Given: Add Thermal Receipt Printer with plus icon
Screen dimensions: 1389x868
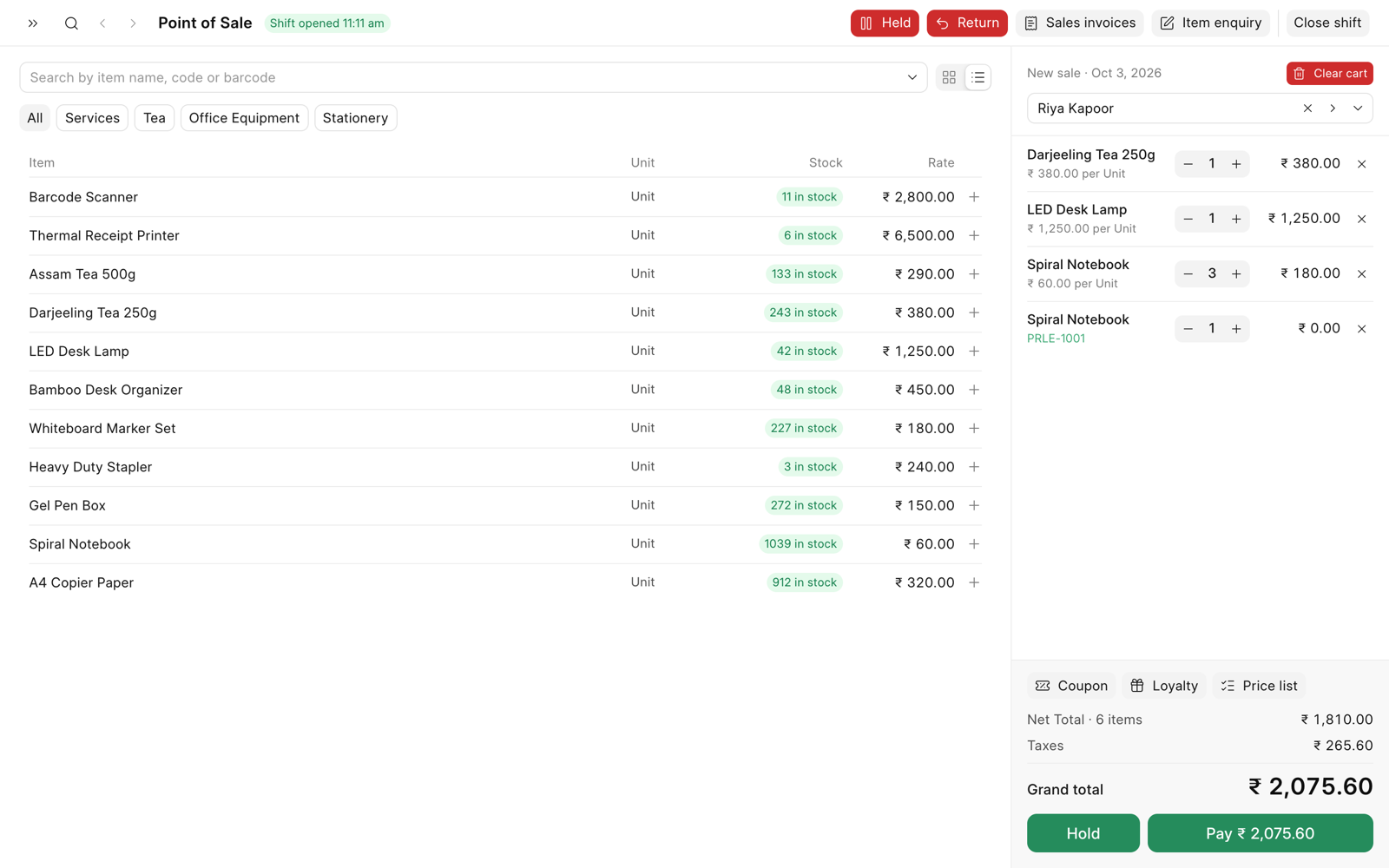Looking at the screenshot, I should click(974, 235).
